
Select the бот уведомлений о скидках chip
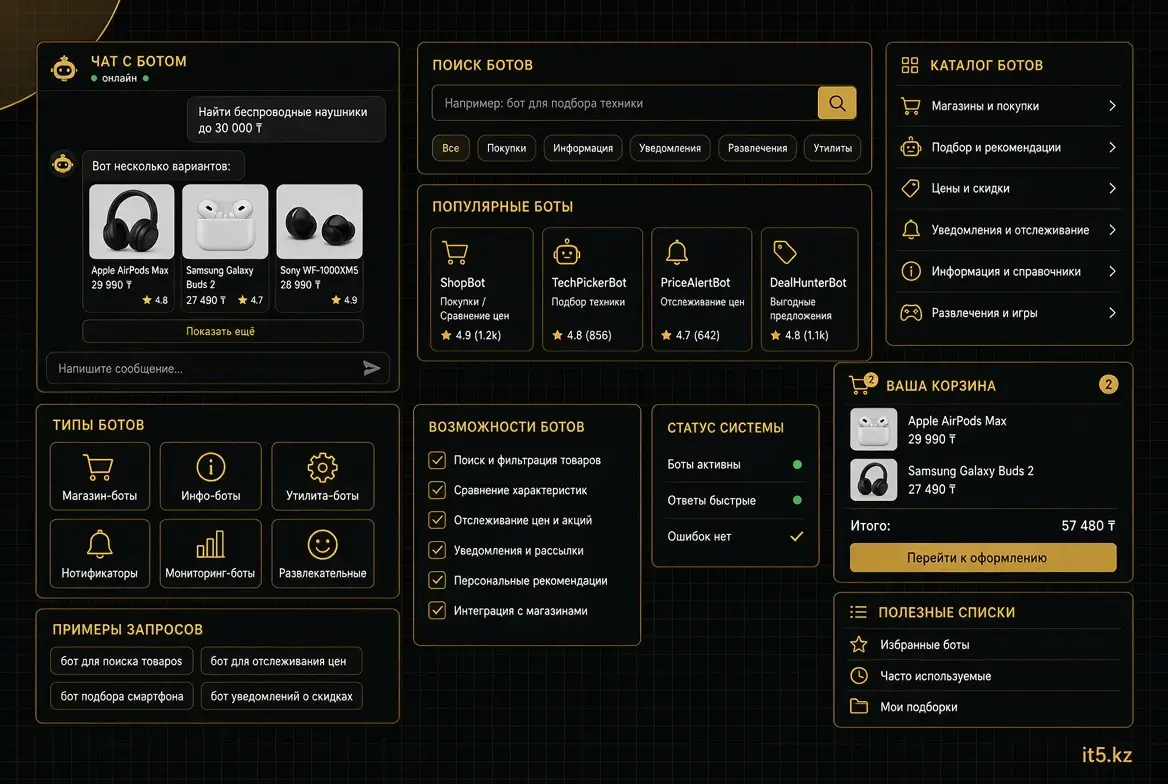point(282,696)
